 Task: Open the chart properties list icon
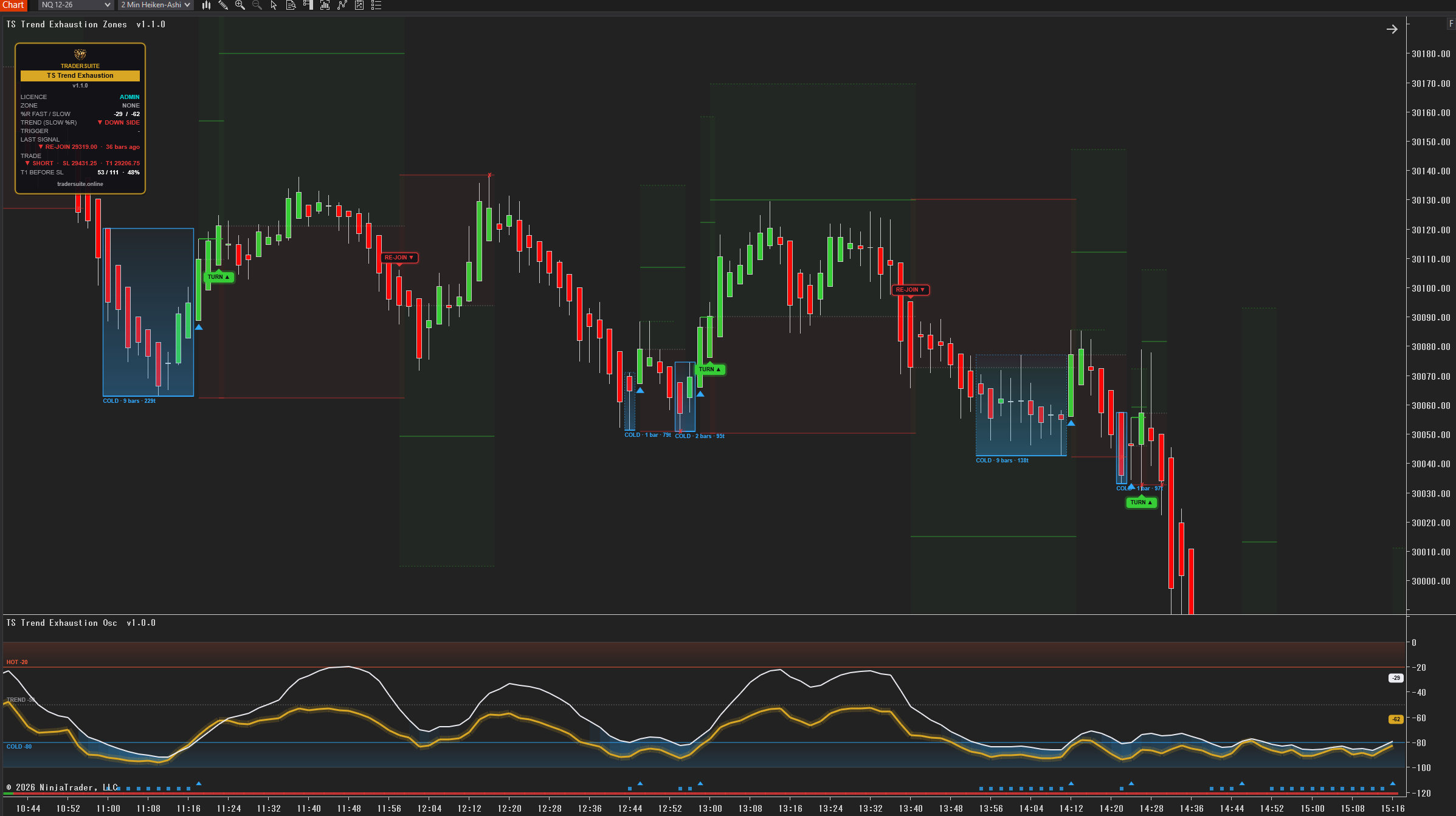coord(376,5)
